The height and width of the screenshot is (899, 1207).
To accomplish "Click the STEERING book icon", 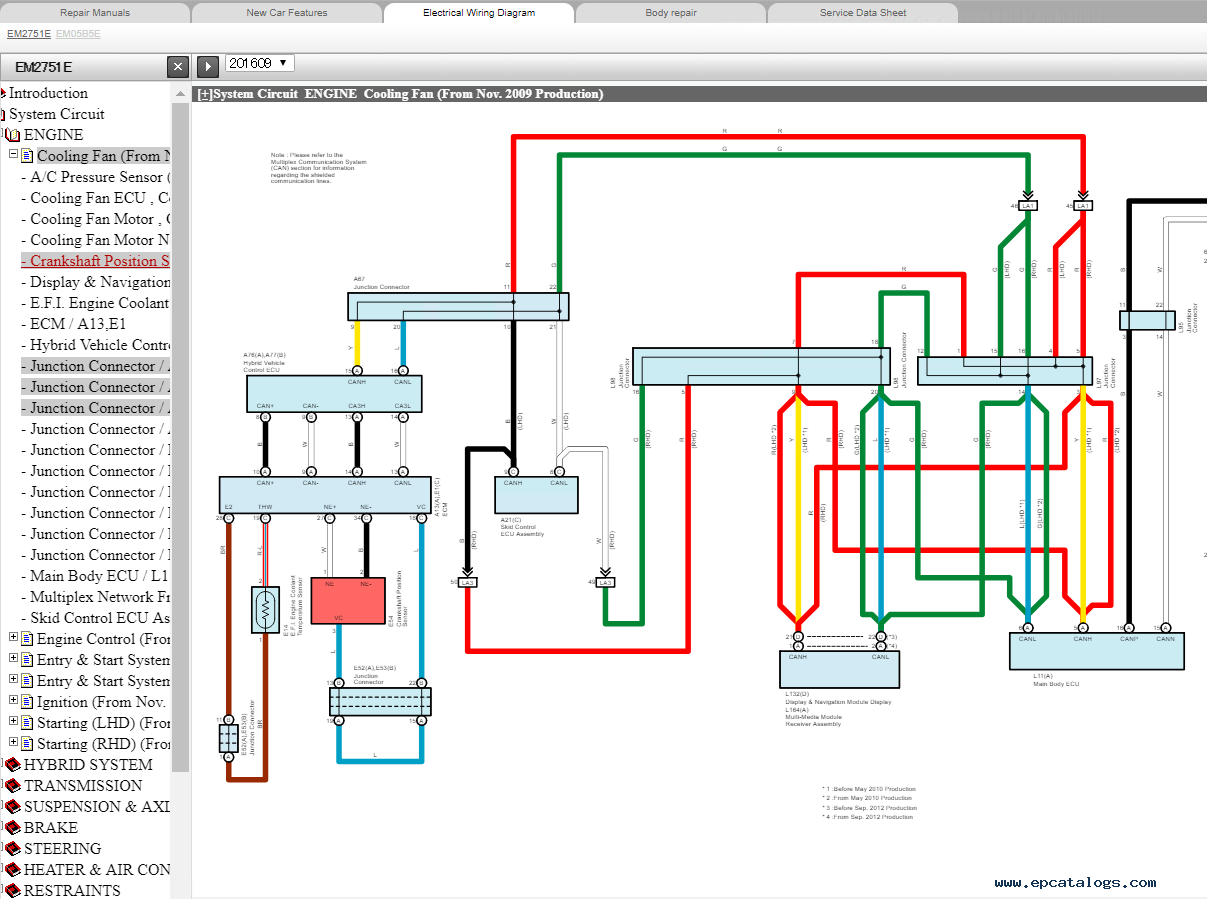I will click(x=13, y=849).
